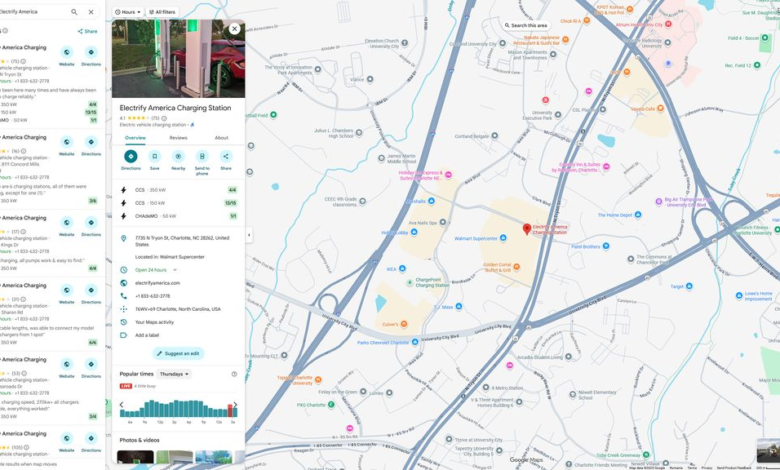The width and height of the screenshot is (780, 470).
Task: Save this charging station
Action: 154,157
